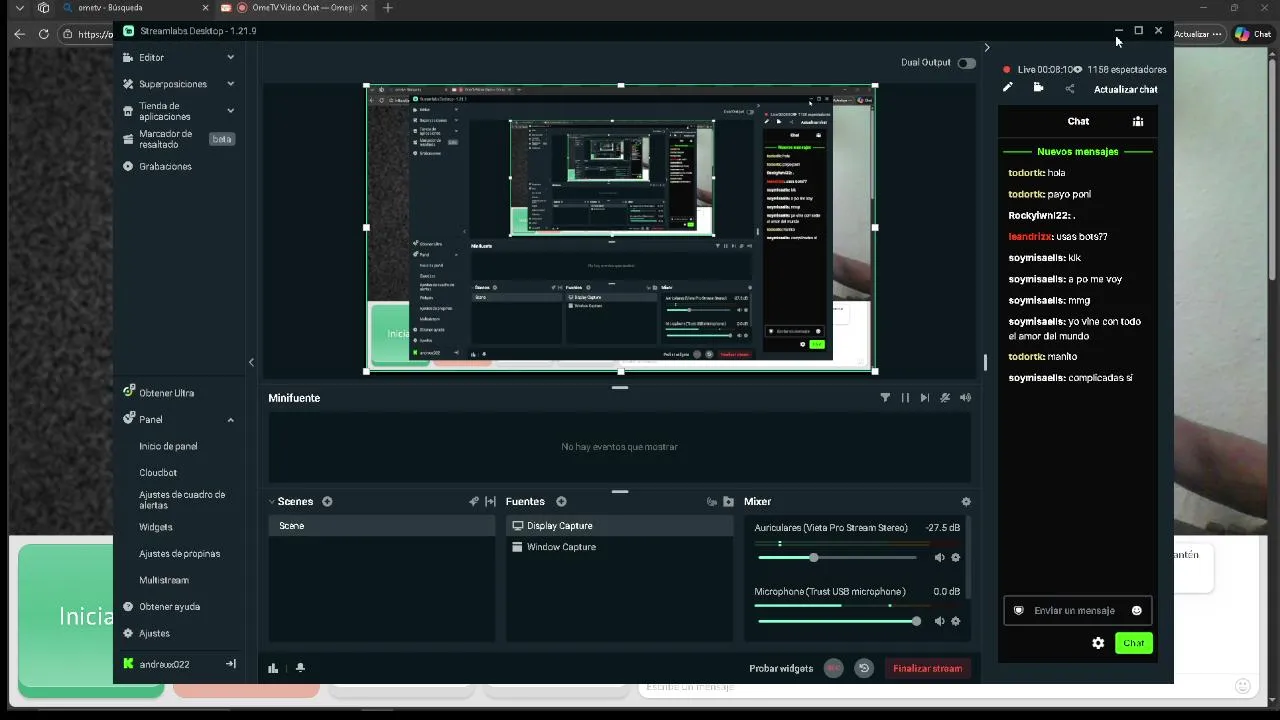Start recording with REC button
Image resolution: width=1280 pixels, height=720 pixels.
pos(833,668)
